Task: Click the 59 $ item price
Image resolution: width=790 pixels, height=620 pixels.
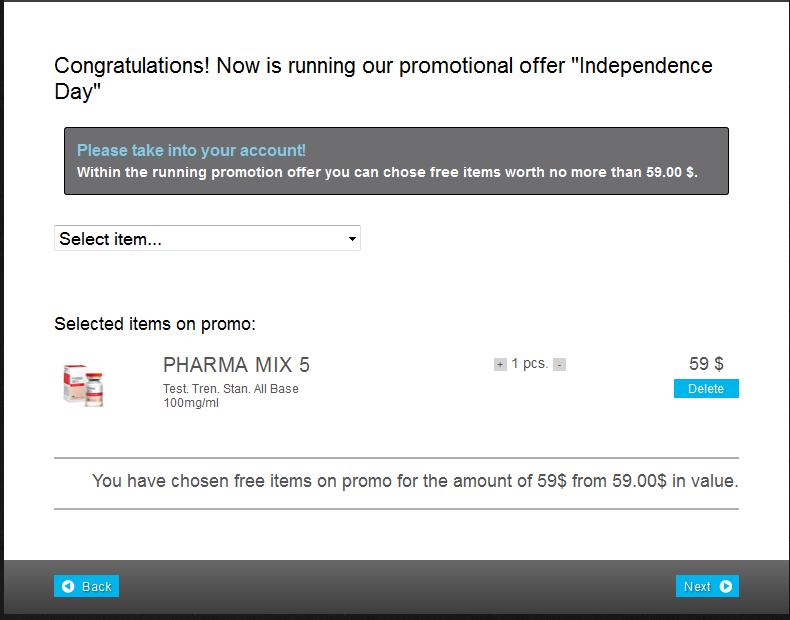Action: (x=706, y=364)
